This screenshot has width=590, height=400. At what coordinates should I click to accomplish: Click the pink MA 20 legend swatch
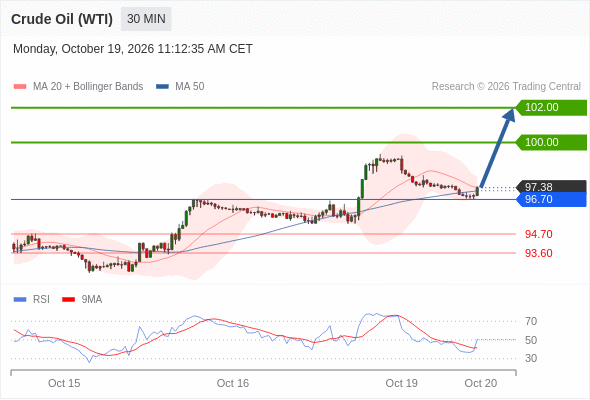20,87
